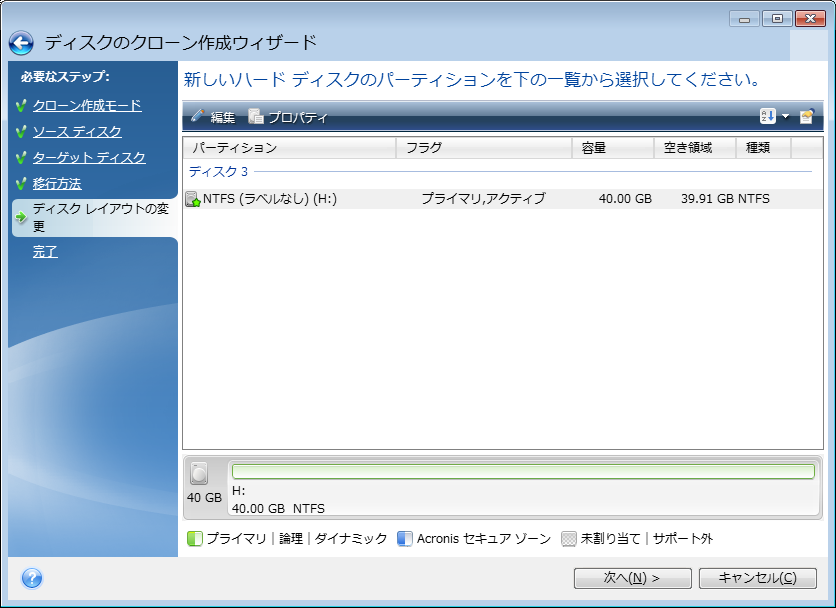Screen dimensions: 836x608
Task: Click the 40 GB hard disk icon
Action: tap(200, 474)
